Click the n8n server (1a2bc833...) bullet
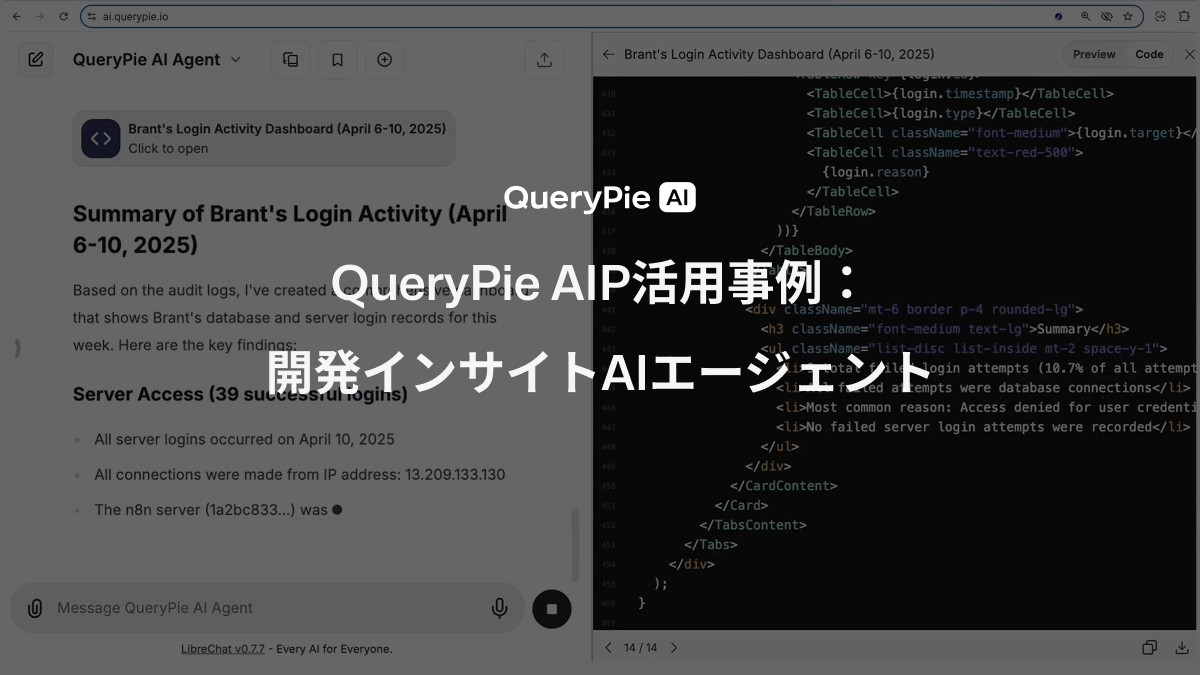The width and height of the screenshot is (1200, 675). click(218, 510)
